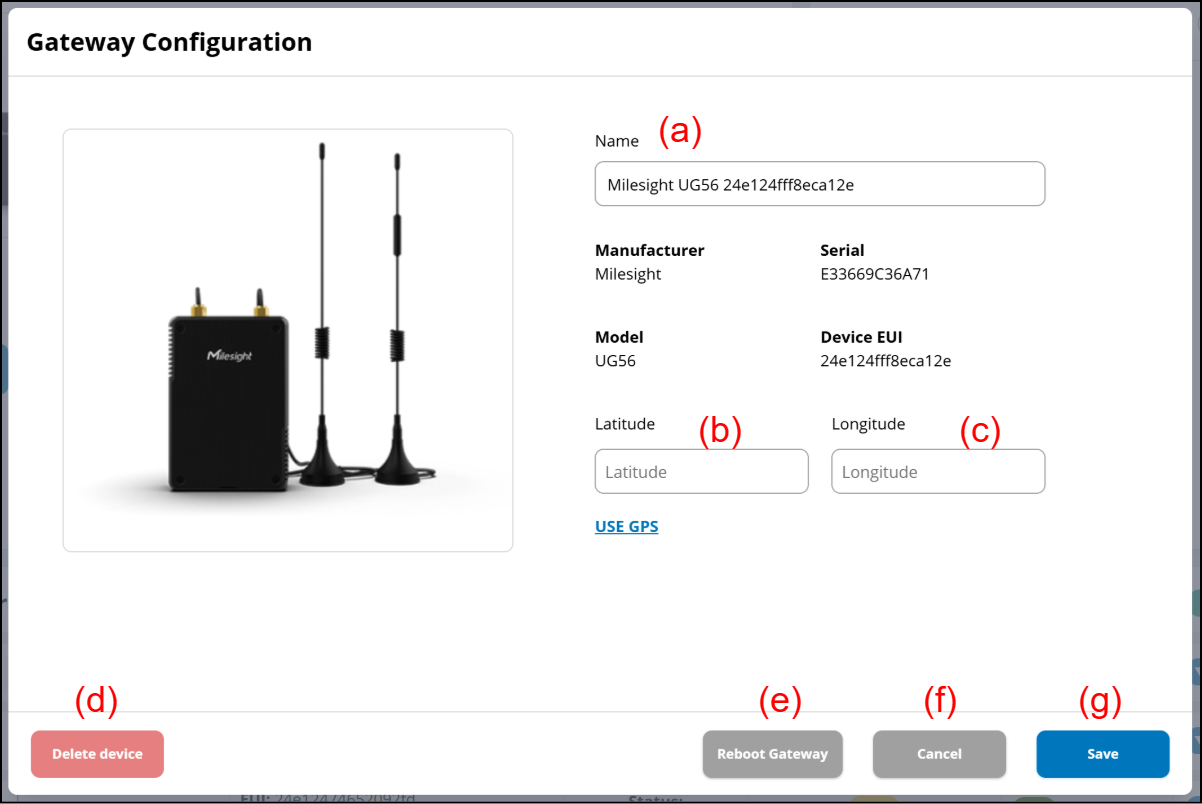Click the Reboot Gateway button
The image size is (1202, 804).
coord(772,754)
